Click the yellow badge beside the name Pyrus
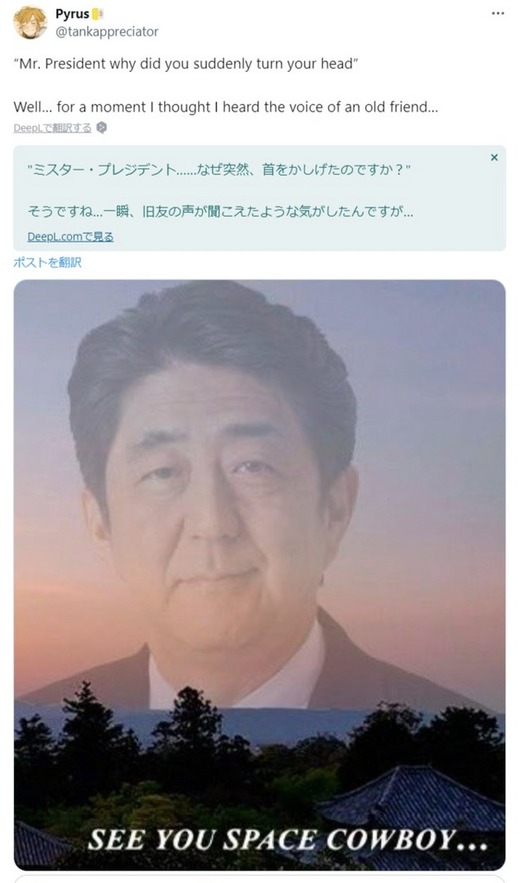This screenshot has height=883, width=520. 98,14
